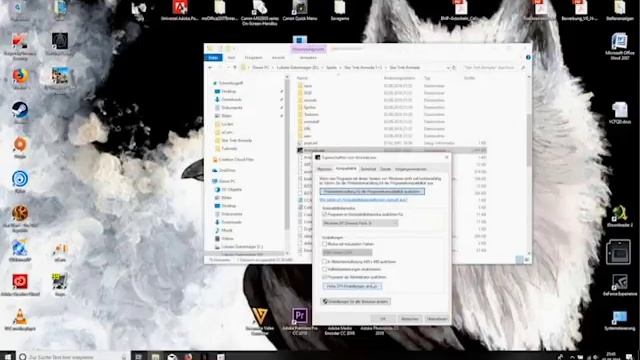Open the Windows XP Service Pack dropdown
Image resolution: width=640 pixels, height=360 pixels.
(x=360, y=223)
